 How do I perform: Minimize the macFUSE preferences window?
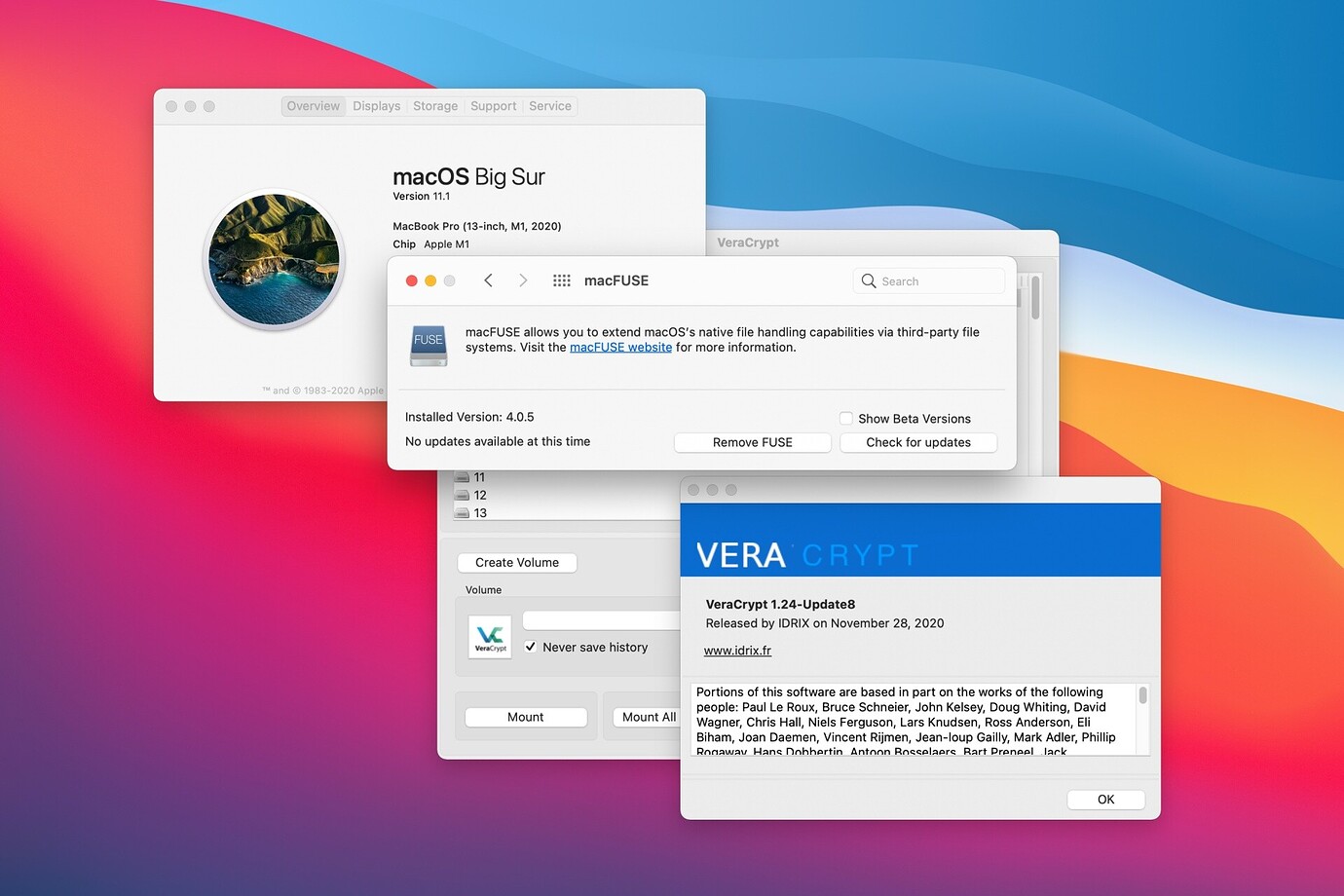[430, 280]
